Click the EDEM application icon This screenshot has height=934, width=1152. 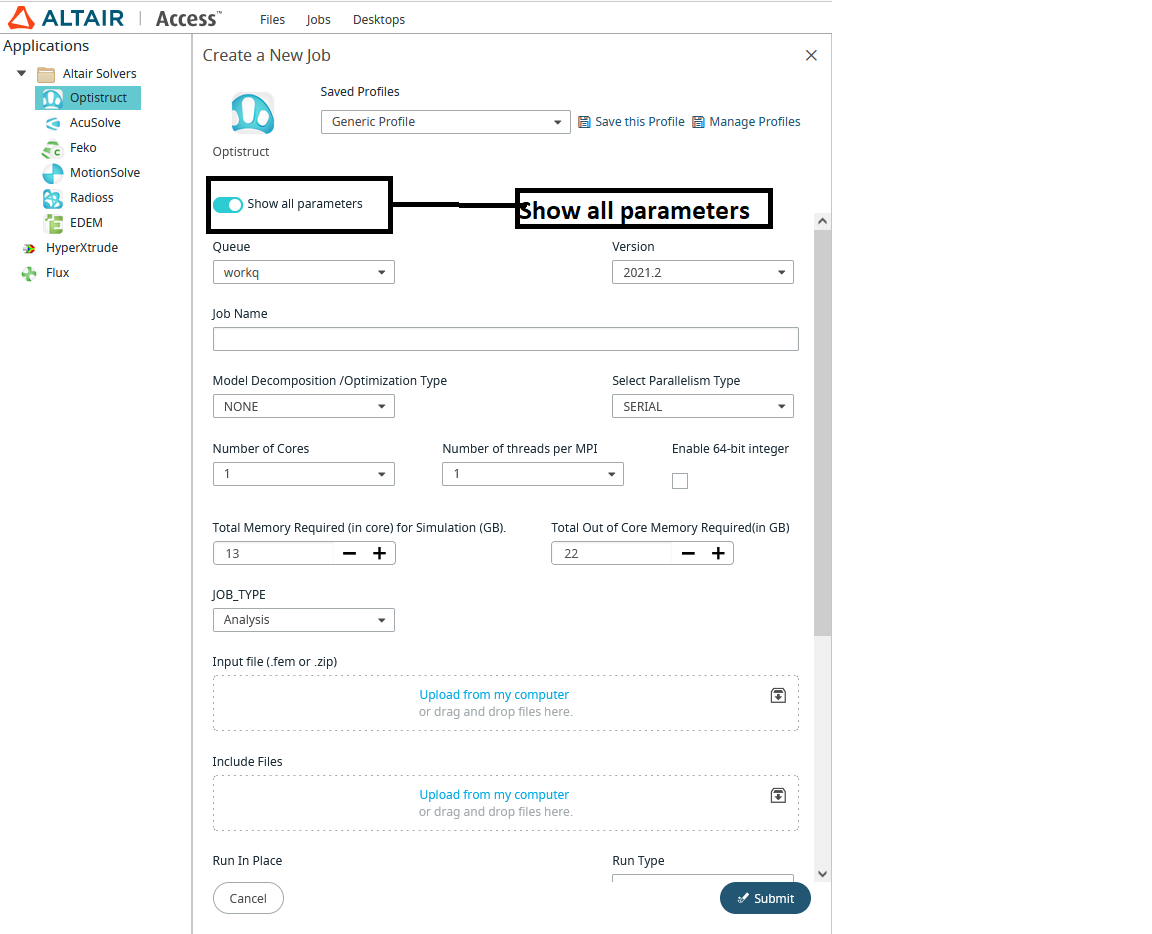tap(52, 223)
